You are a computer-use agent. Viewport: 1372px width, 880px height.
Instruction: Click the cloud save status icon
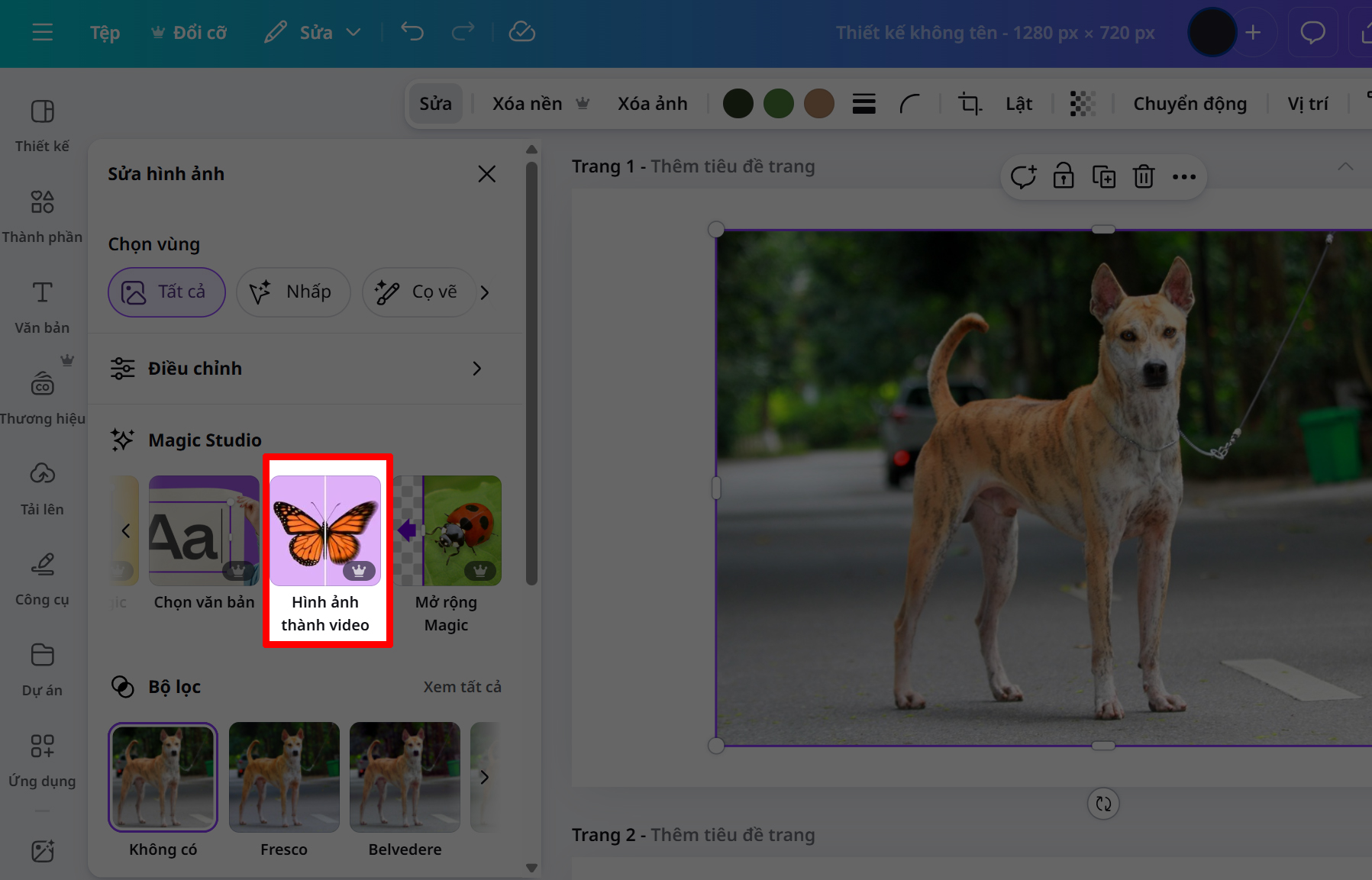click(x=521, y=32)
